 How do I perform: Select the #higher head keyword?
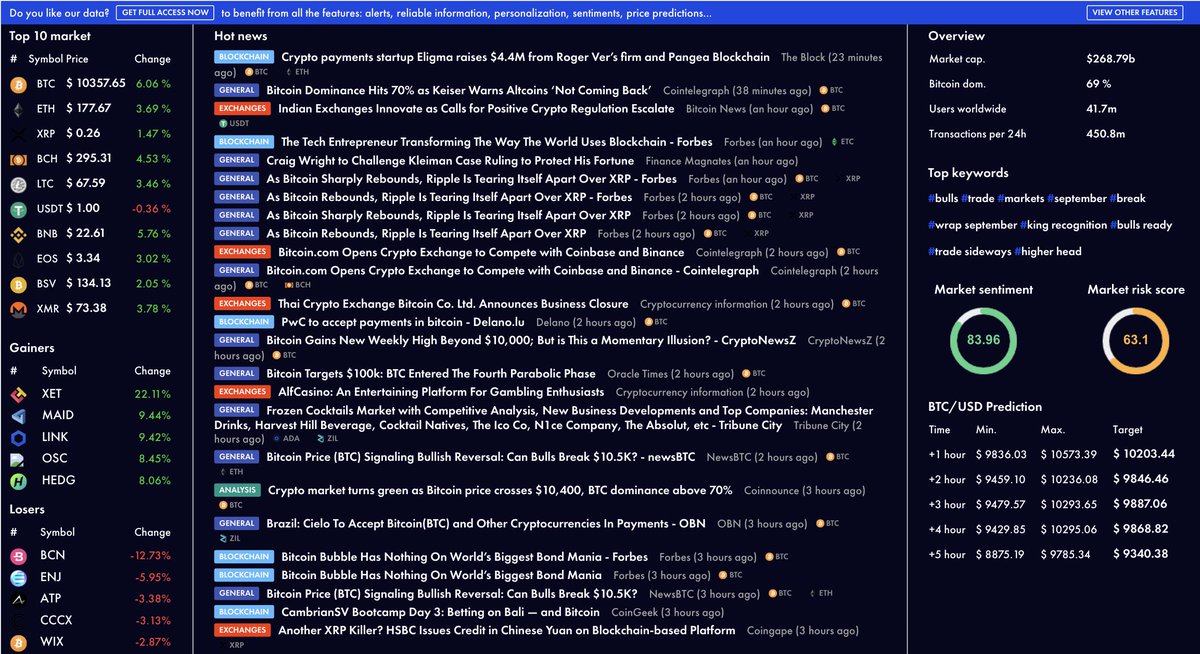(1048, 252)
